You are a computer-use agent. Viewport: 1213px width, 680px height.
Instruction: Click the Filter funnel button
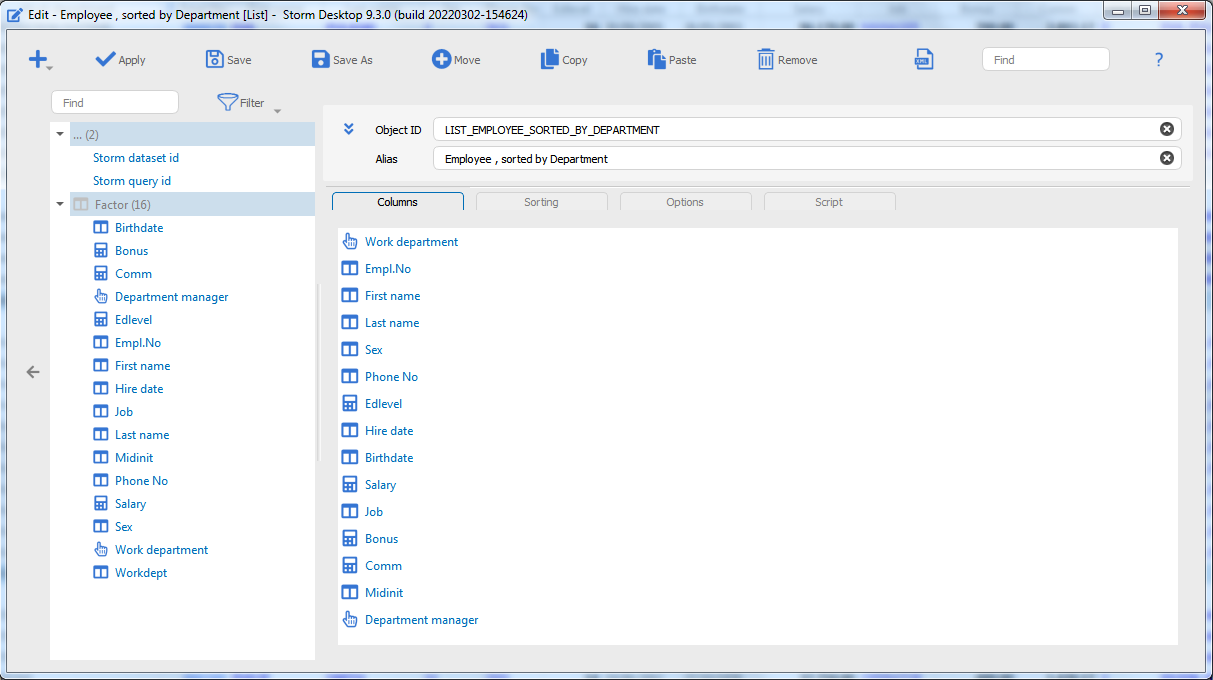tap(241, 102)
